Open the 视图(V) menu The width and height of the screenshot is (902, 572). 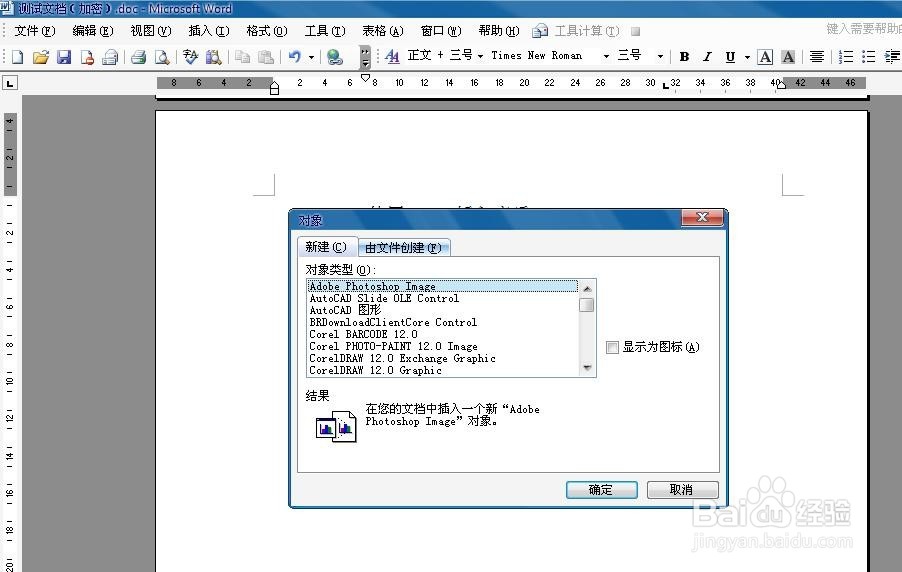[x=151, y=31]
